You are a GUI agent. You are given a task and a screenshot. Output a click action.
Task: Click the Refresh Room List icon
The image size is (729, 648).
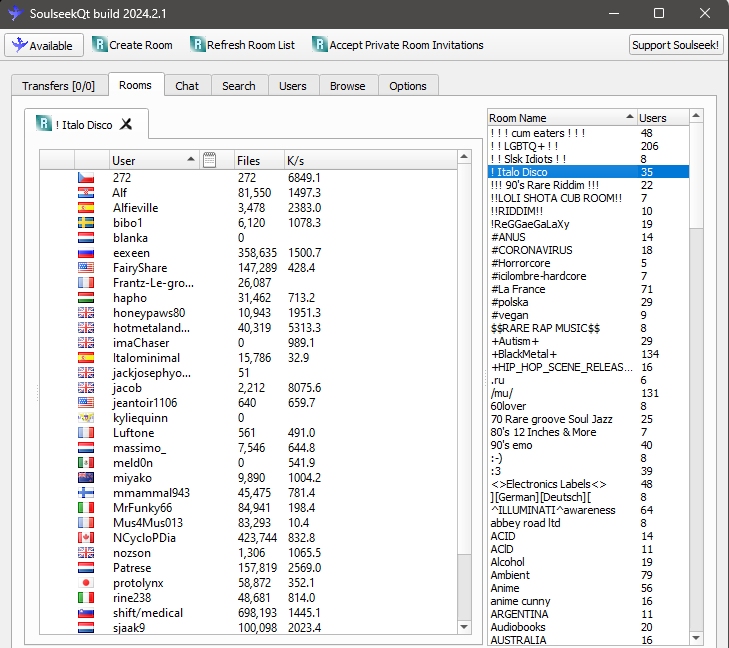click(x=197, y=45)
